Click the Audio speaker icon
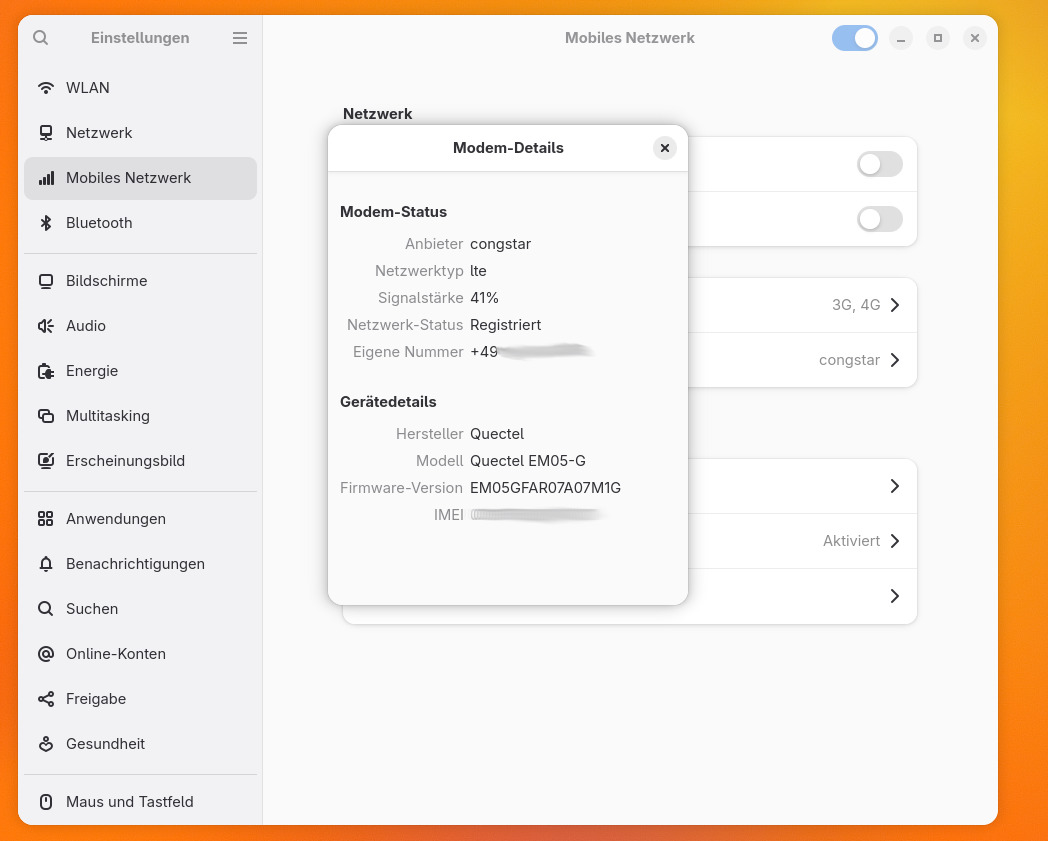 (x=45, y=326)
